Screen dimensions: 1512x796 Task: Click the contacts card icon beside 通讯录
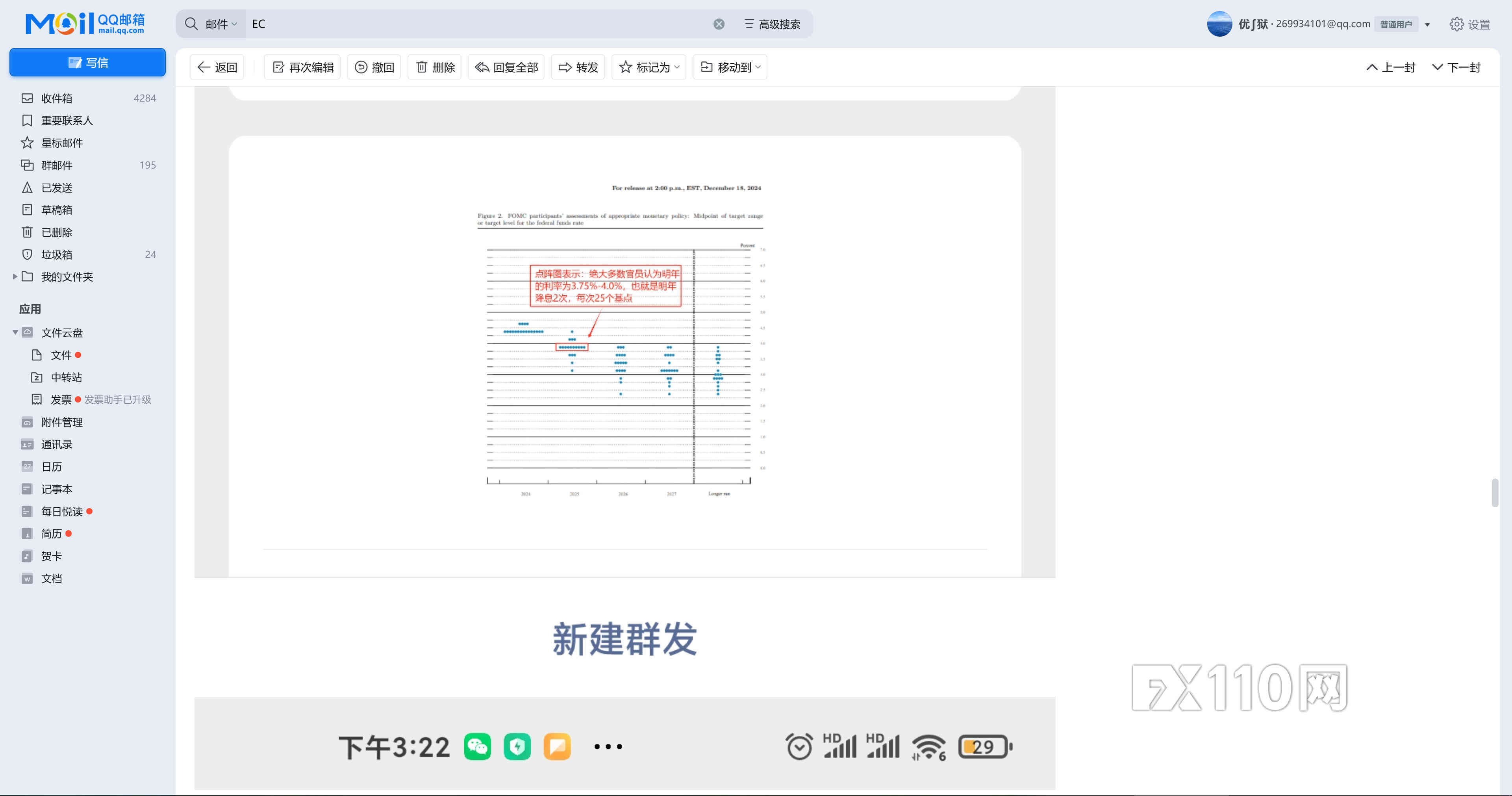(x=27, y=444)
